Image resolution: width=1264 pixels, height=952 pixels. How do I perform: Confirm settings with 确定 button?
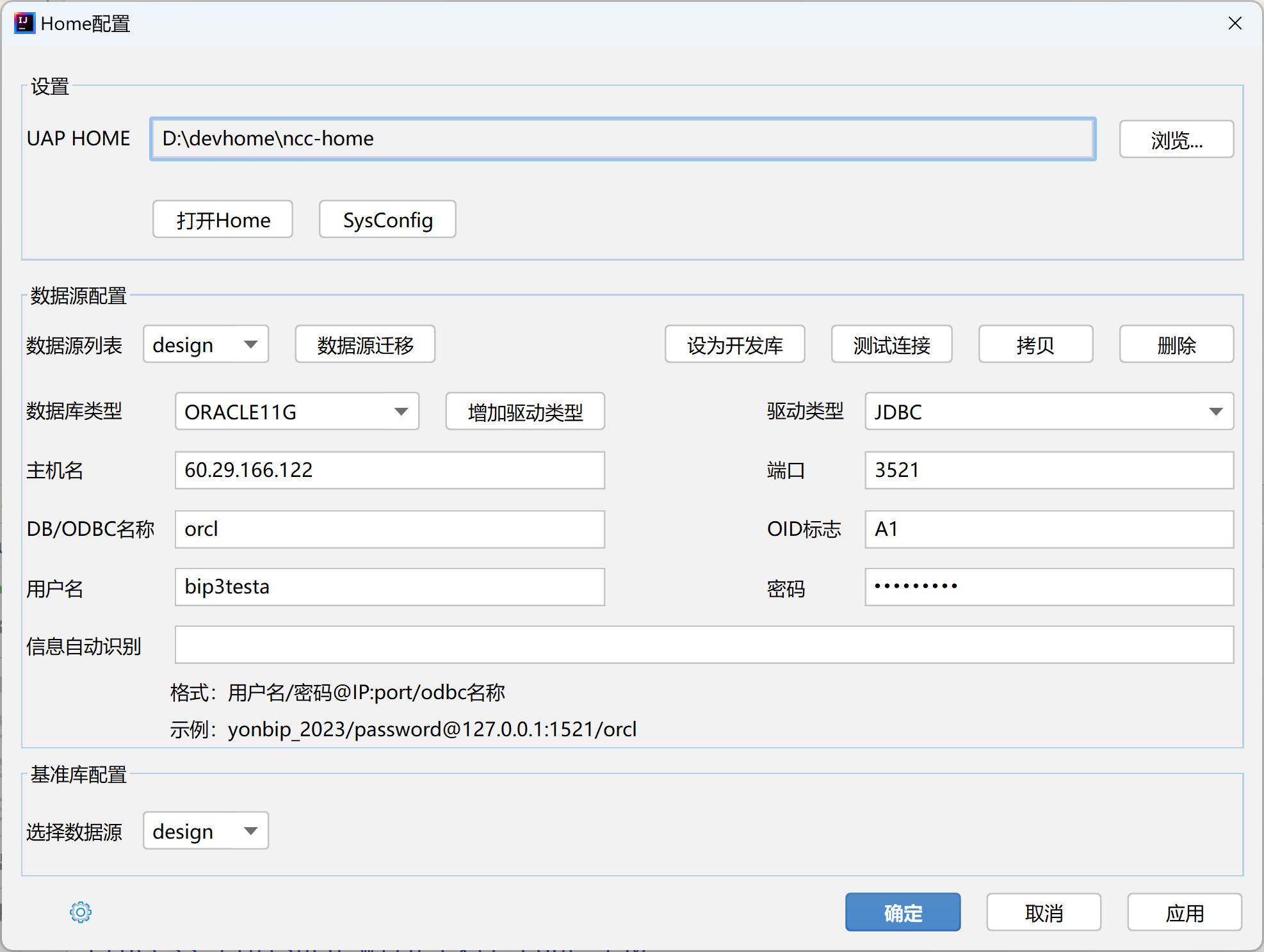pos(902,912)
